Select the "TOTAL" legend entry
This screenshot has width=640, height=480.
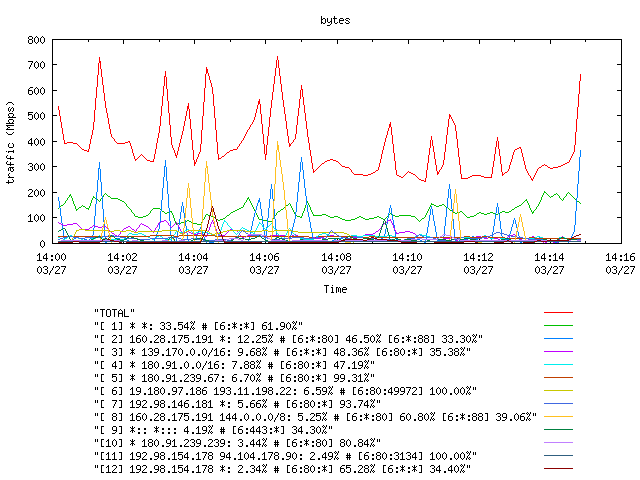click(114, 313)
